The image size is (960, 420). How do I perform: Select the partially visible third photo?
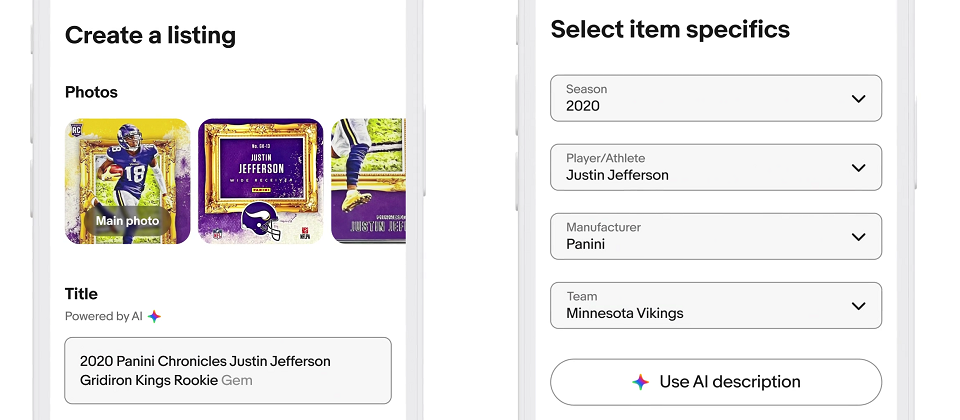click(x=369, y=181)
